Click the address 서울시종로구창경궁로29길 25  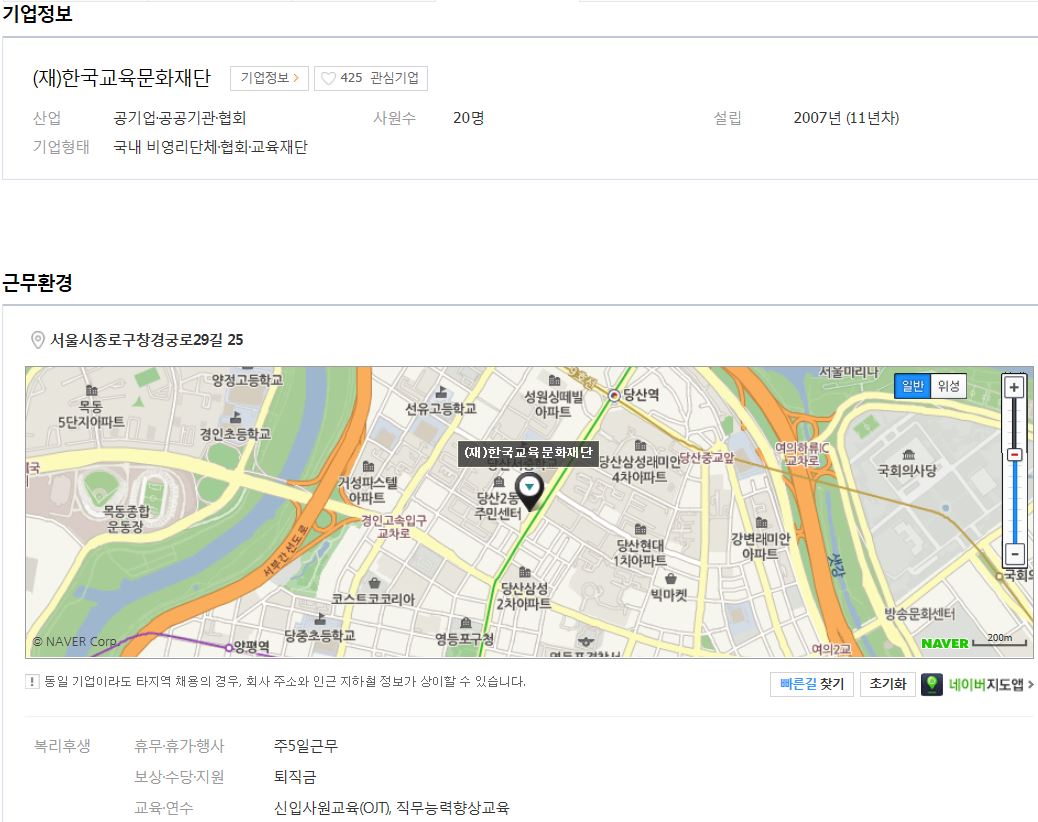147,340
